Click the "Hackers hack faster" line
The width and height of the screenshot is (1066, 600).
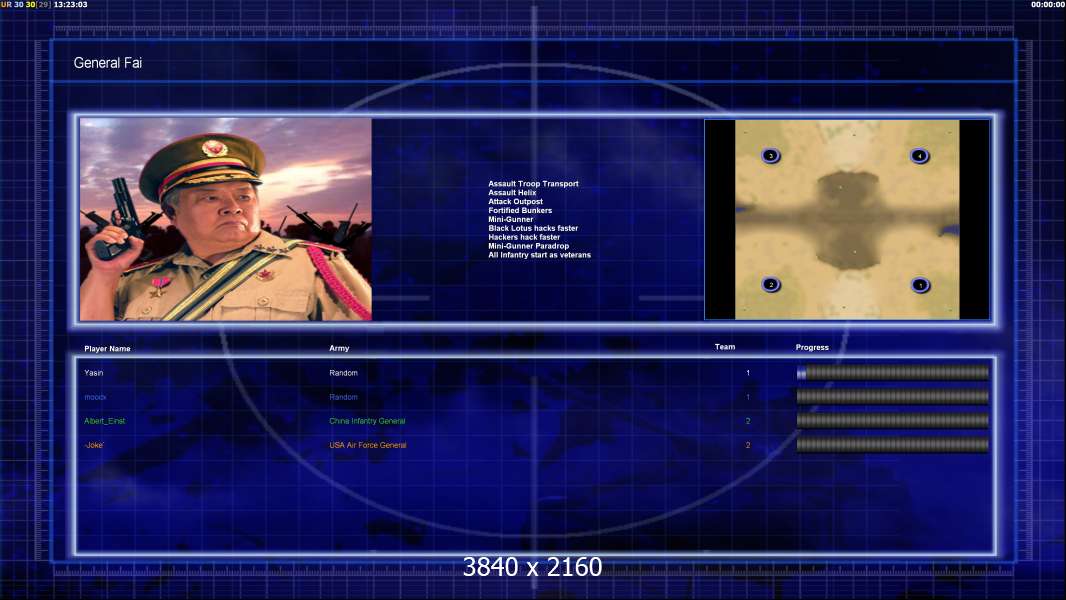tap(524, 236)
